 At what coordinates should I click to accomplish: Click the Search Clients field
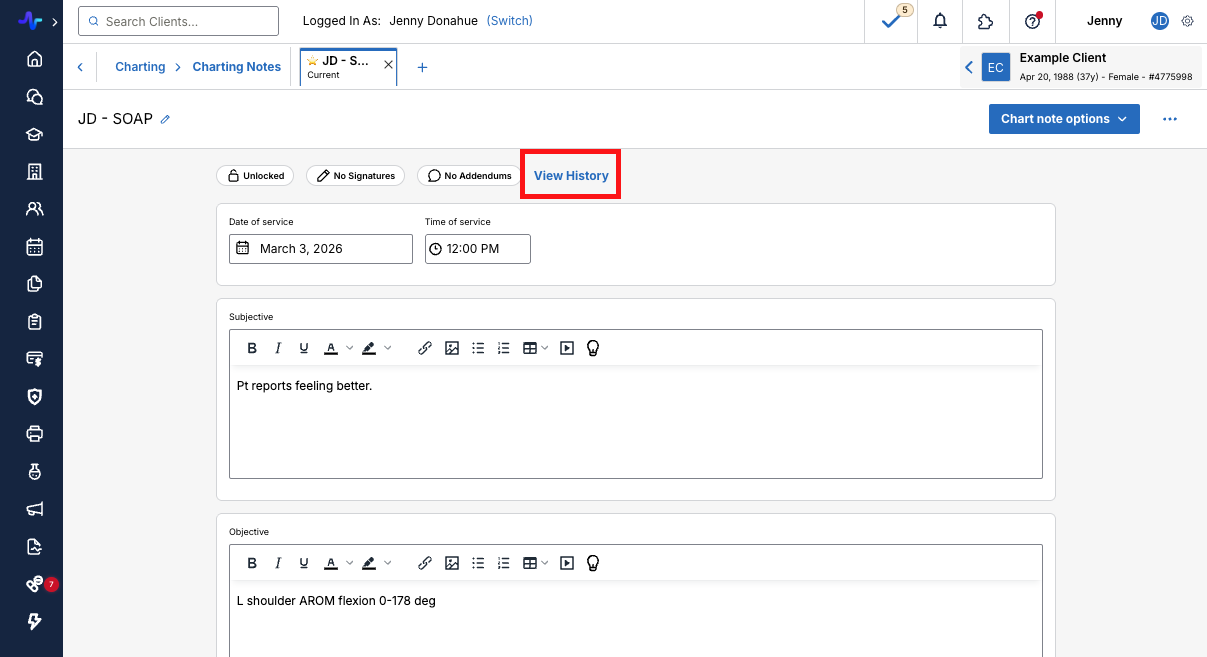(x=178, y=21)
